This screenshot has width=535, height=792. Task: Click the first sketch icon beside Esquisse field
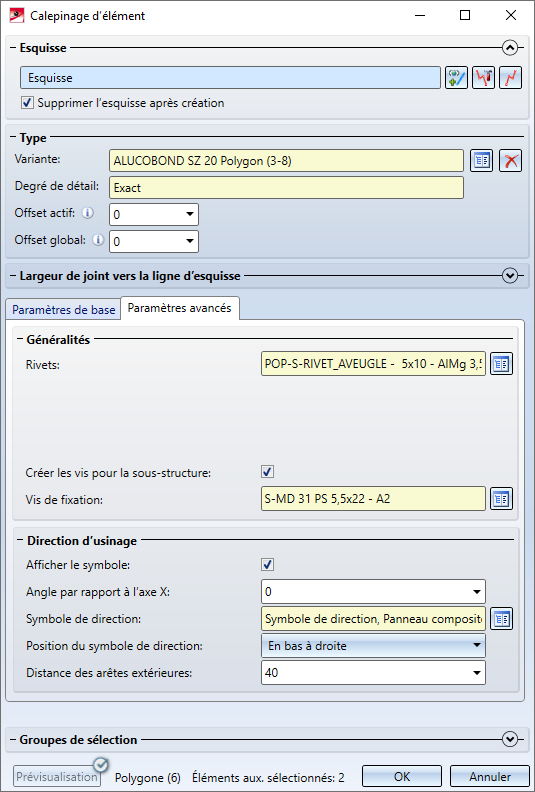456,78
